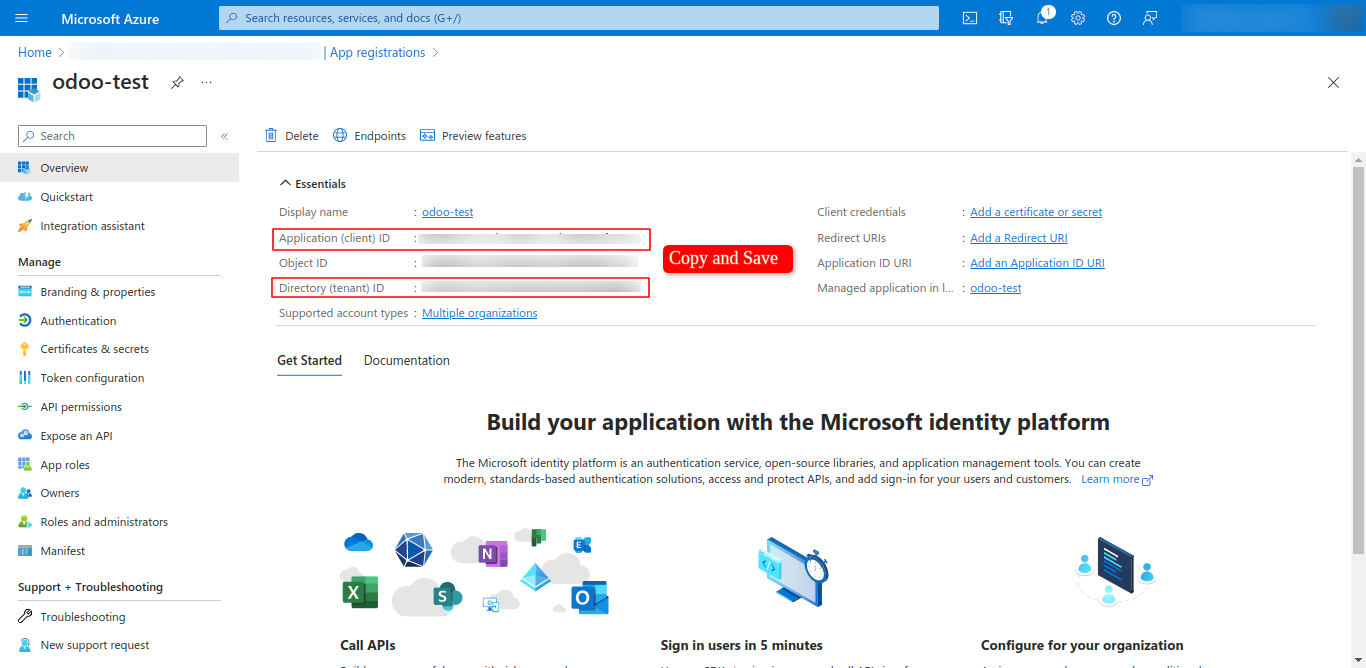Click the Microsoft Azure portal title

coord(110,18)
